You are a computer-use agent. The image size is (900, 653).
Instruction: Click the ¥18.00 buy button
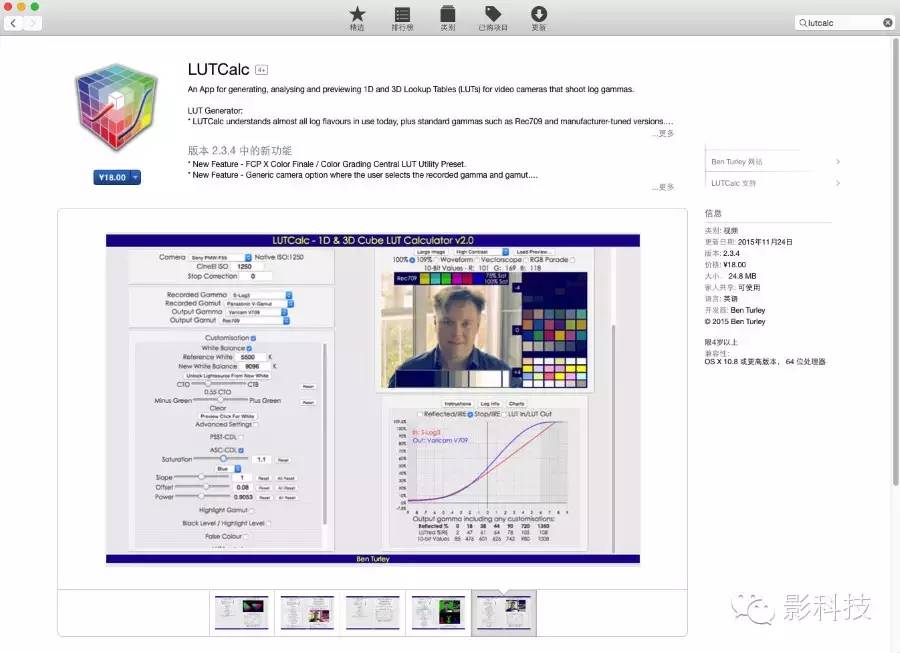point(111,177)
